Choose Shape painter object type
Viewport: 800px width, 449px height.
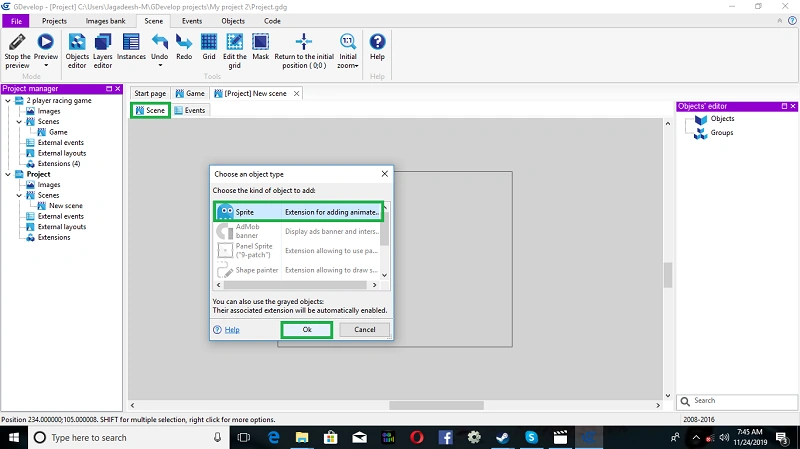298,270
